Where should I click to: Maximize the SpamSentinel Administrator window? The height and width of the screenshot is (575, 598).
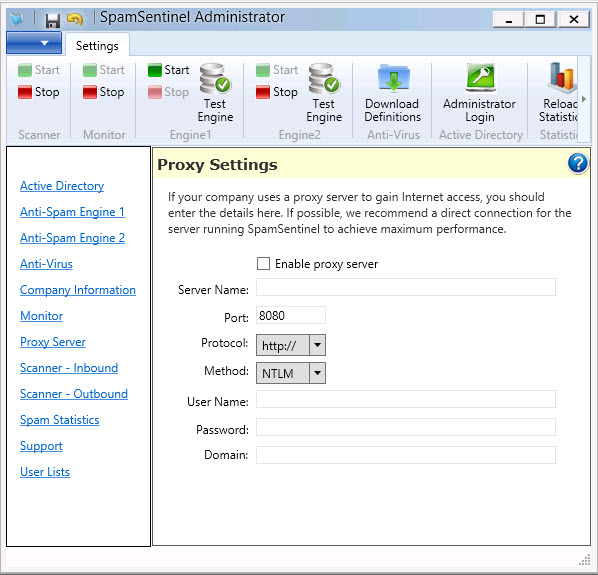540,19
